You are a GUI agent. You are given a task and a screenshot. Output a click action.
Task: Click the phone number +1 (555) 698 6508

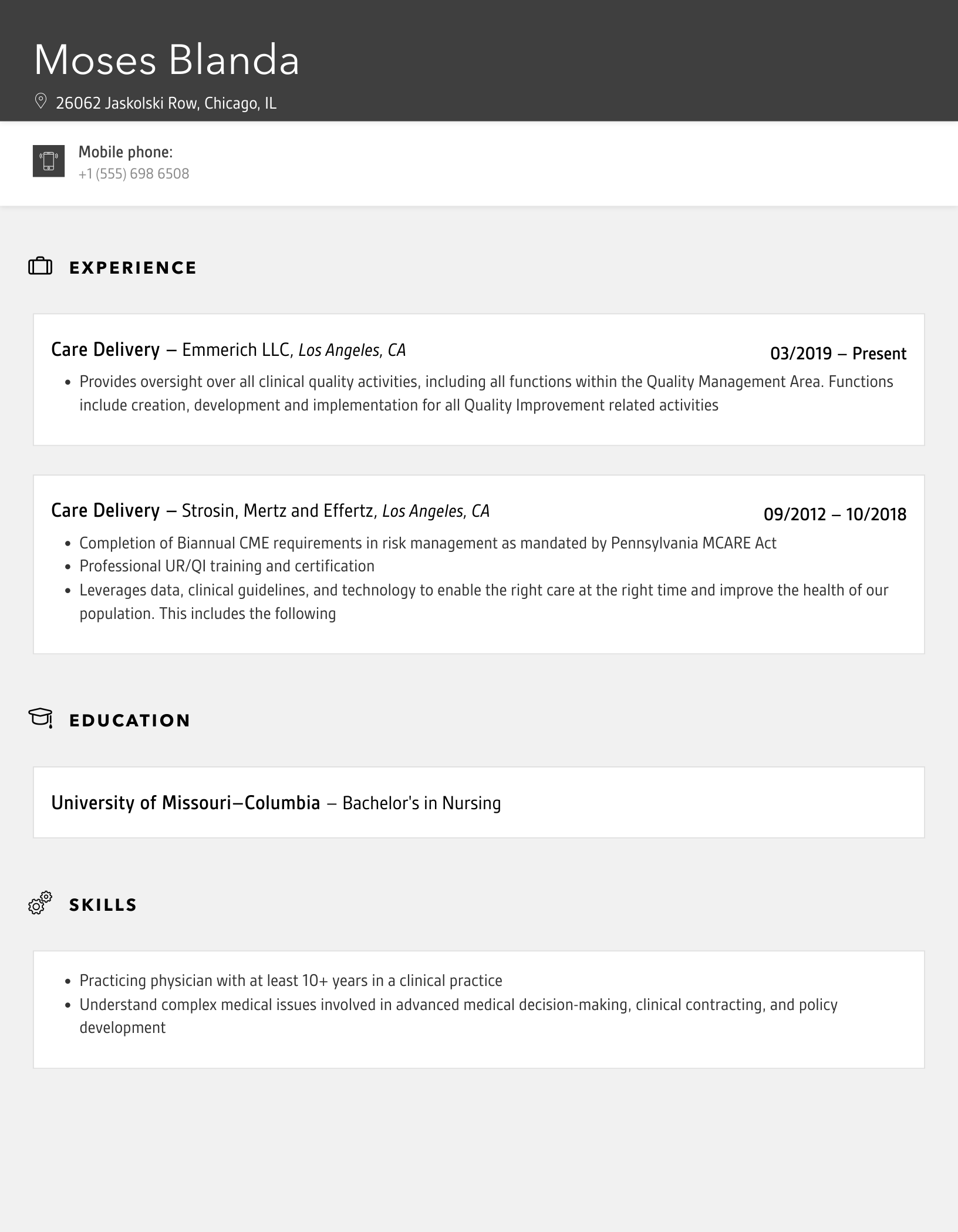[134, 174]
